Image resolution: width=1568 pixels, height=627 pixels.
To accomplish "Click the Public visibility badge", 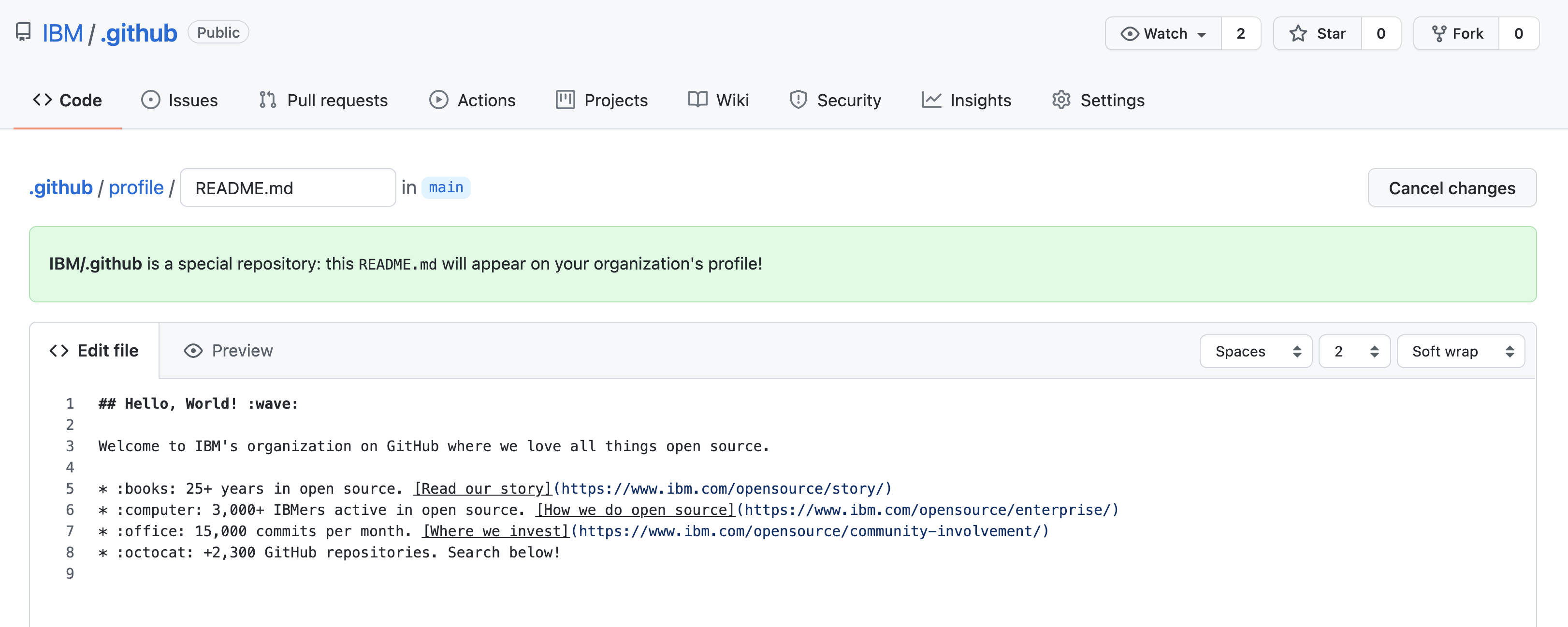I will click(x=218, y=32).
